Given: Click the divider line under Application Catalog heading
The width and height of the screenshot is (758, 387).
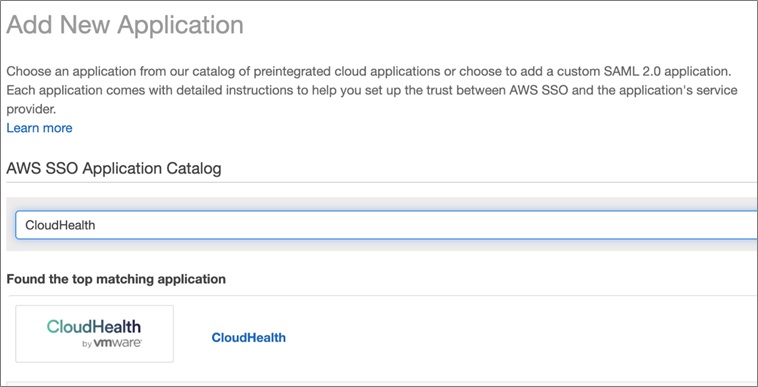Looking at the screenshot, I should [382, 183].
